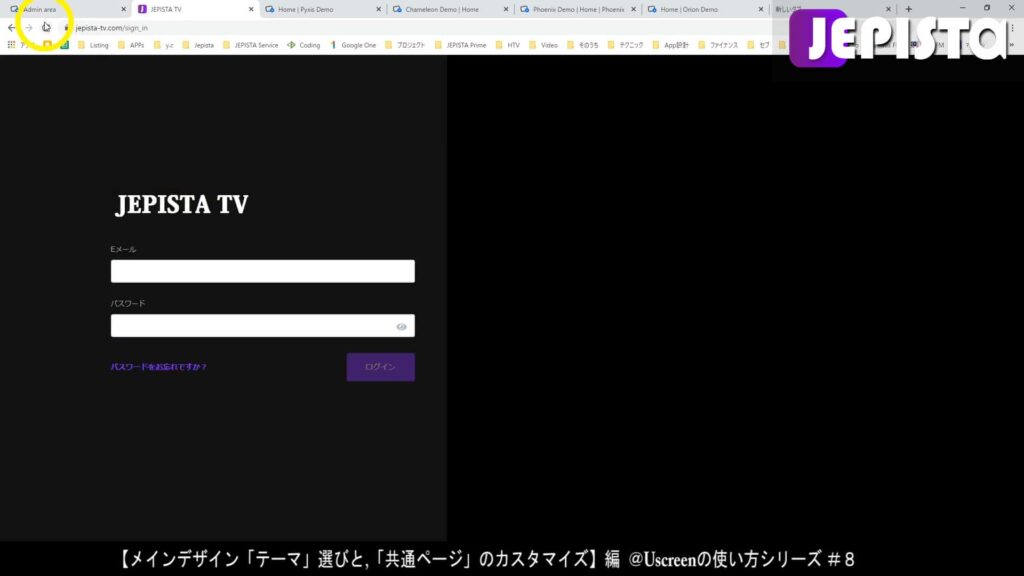The height and width of the screenshot is (576, 1024).
Task: Open the JEPISTA Service bookmark folder
Action: point(251,45)
